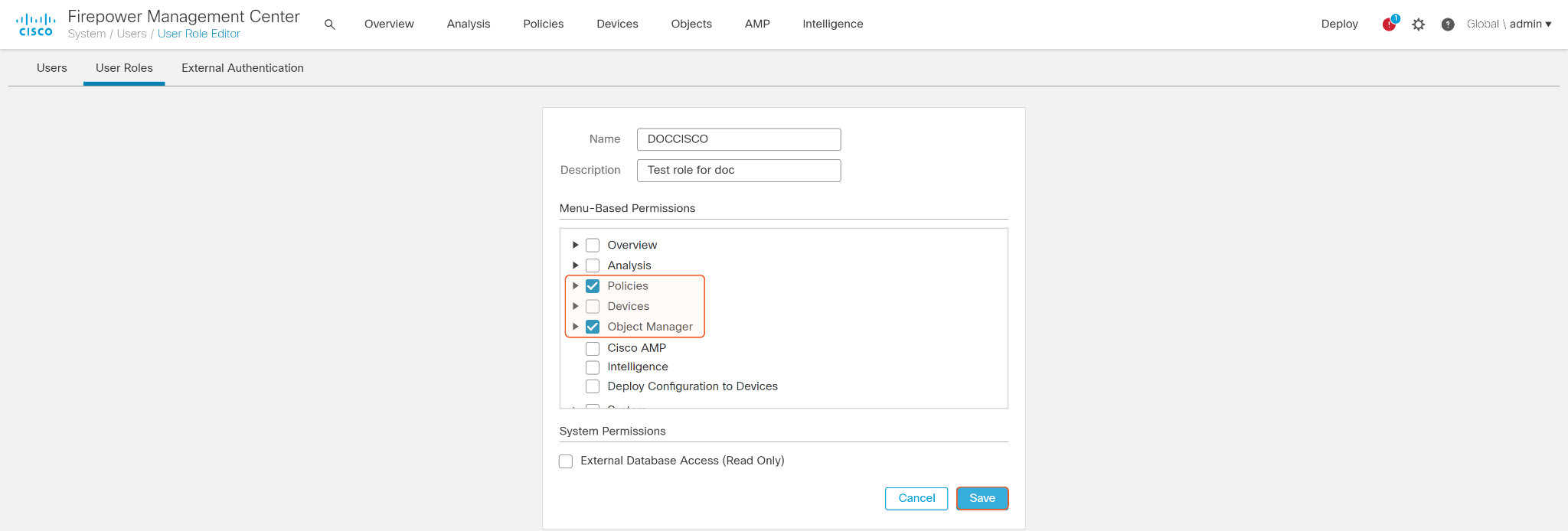
Task: Expand the Analysis permission tree node
Action: tap(576, 265)
